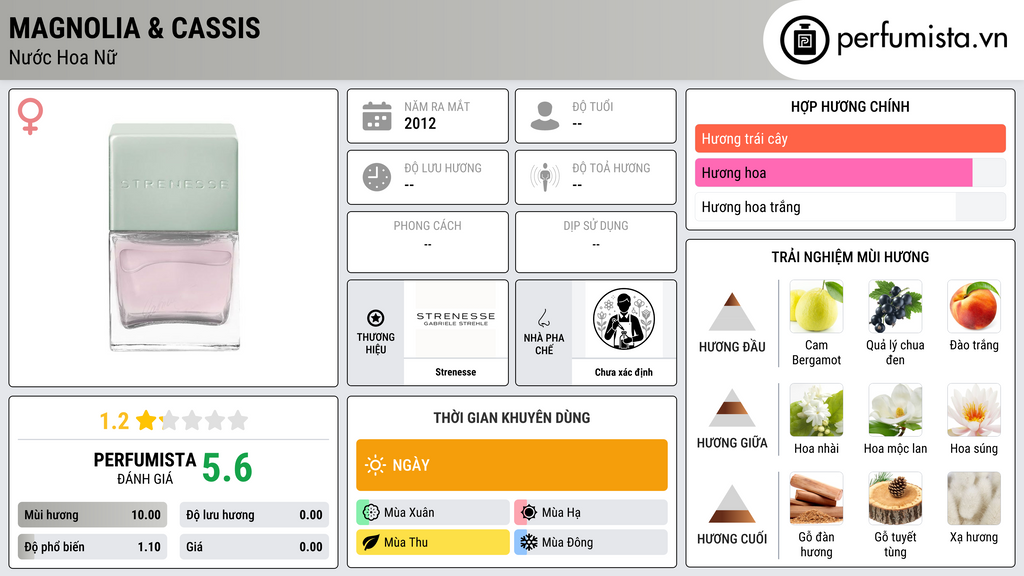
Task: Select the Hoa nhài jasmine image
Action: tap(816, 410)
